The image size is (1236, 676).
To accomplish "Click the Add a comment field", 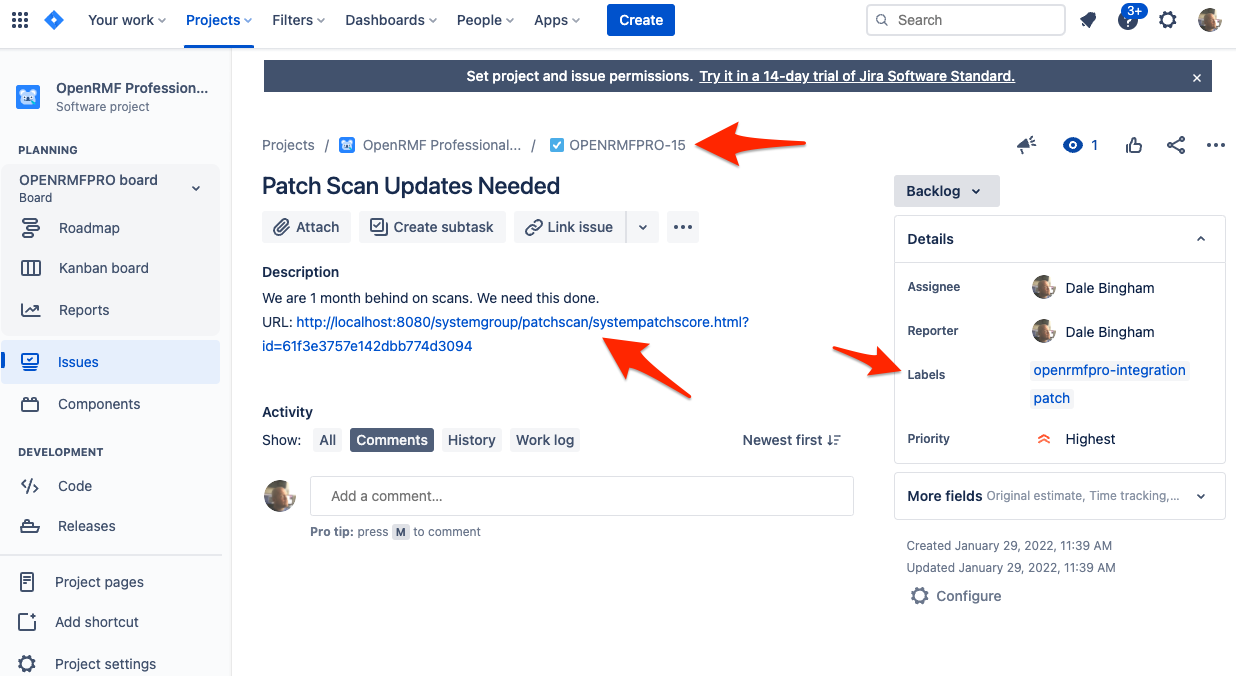I will click(x=582, y=496).
